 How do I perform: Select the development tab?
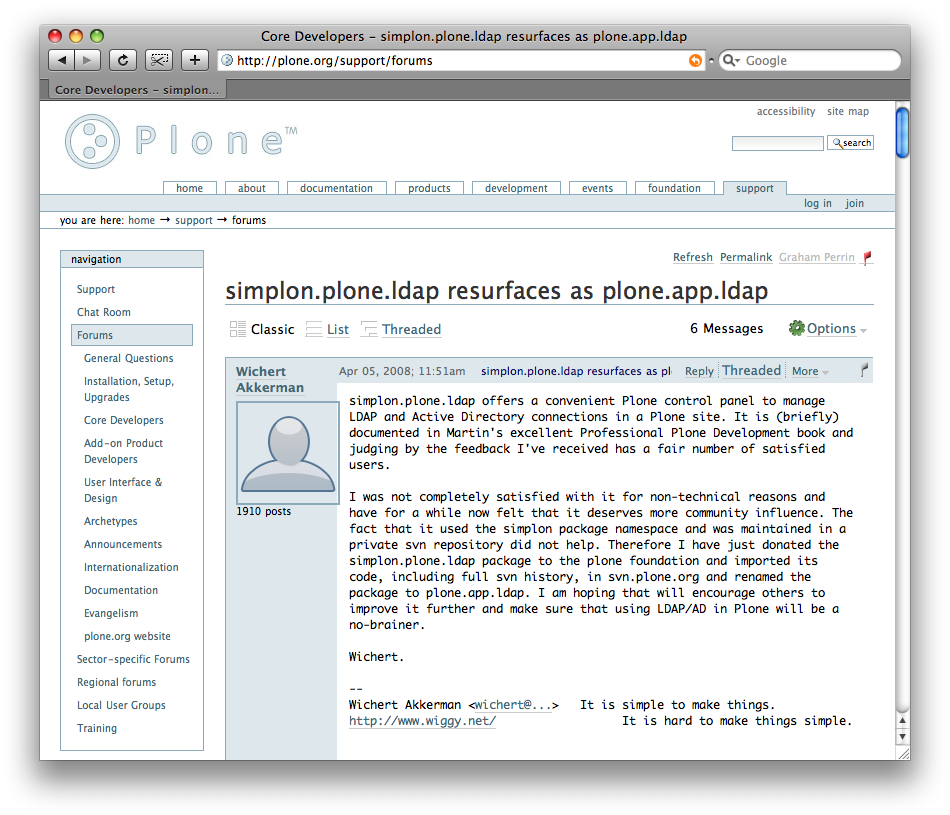(516, 188)
